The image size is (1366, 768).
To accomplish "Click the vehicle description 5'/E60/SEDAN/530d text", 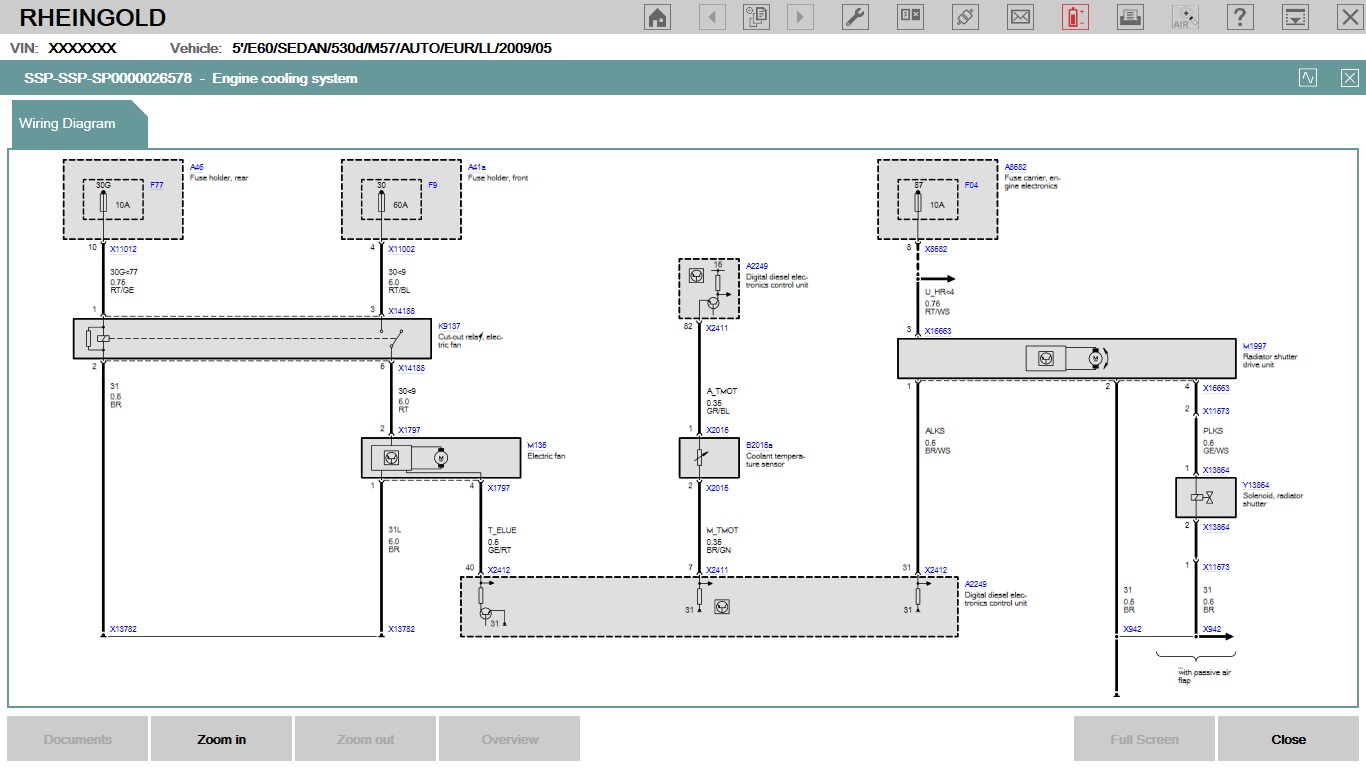I will click(392, 48).
